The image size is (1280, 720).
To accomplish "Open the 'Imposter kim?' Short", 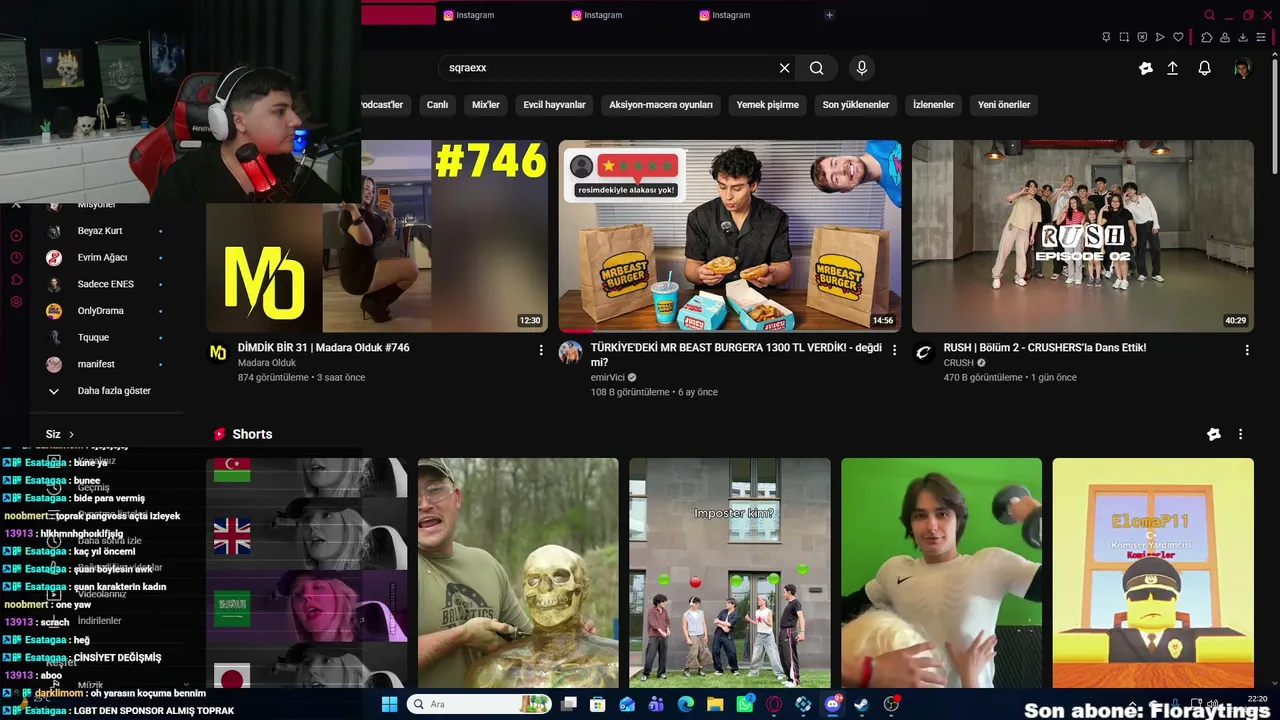I will 730,573.
